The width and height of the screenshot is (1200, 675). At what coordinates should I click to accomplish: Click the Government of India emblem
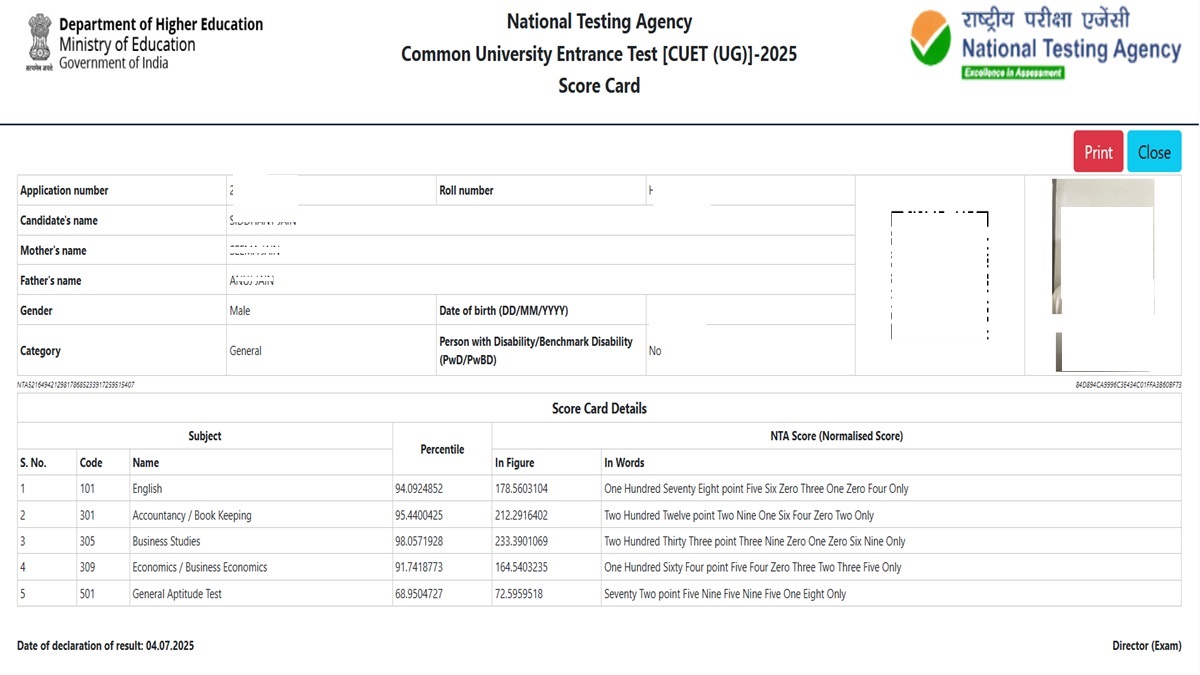[x=39, y=43]
